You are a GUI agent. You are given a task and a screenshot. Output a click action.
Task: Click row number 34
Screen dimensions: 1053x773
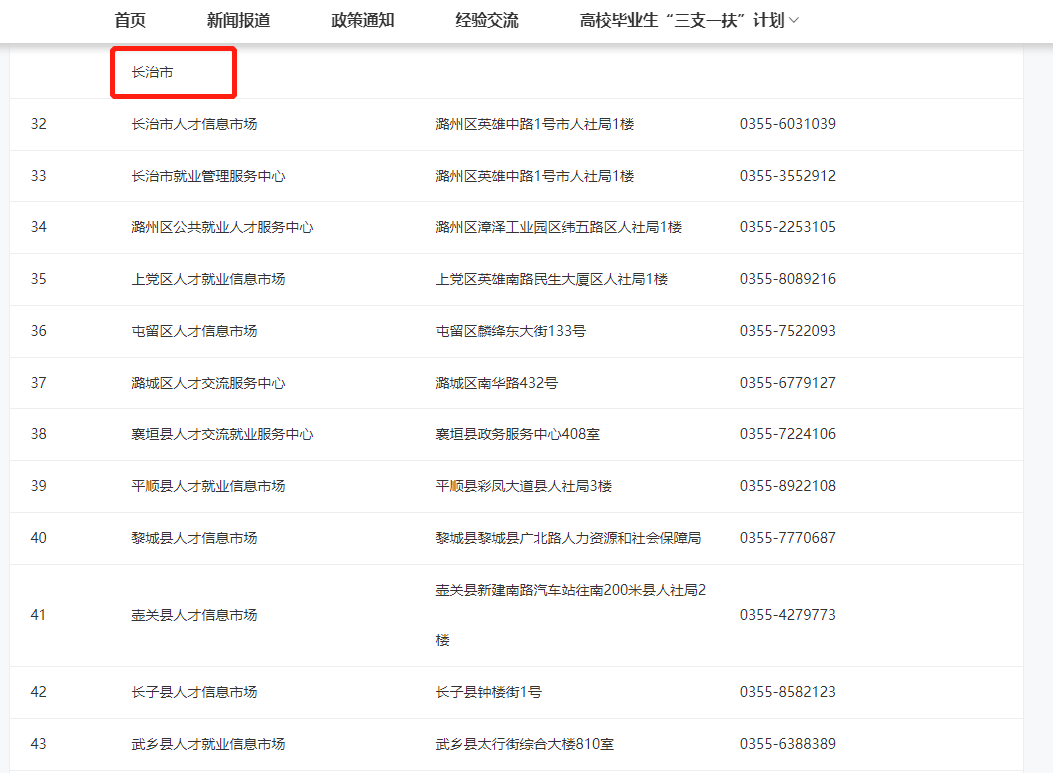(39, 227)
